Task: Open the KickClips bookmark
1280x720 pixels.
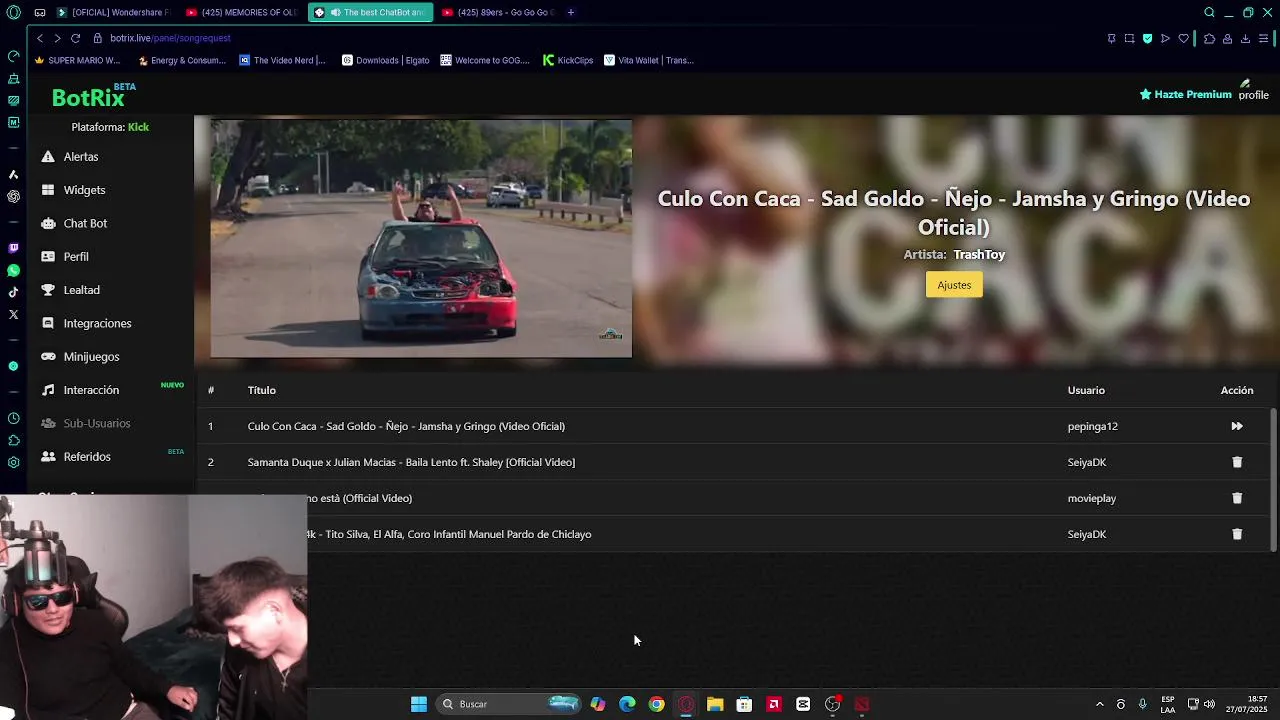Action: coord(568,60)
